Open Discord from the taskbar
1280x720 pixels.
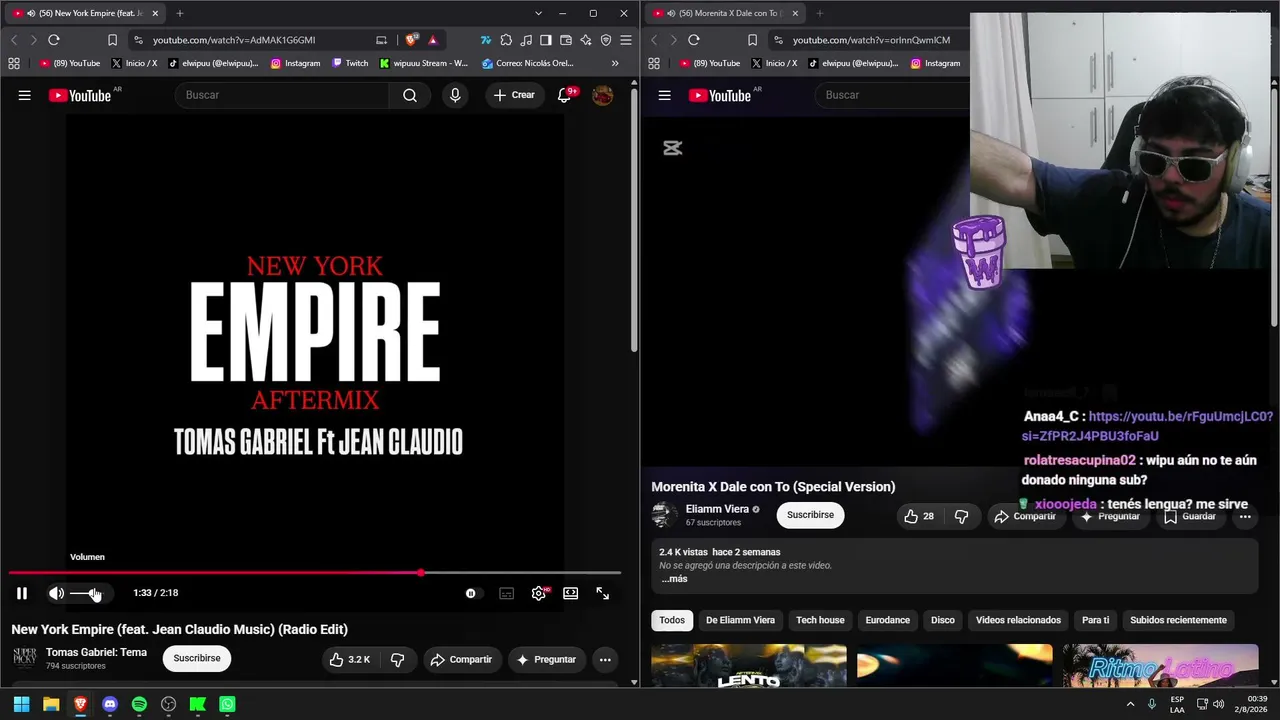tap(110, 704)
